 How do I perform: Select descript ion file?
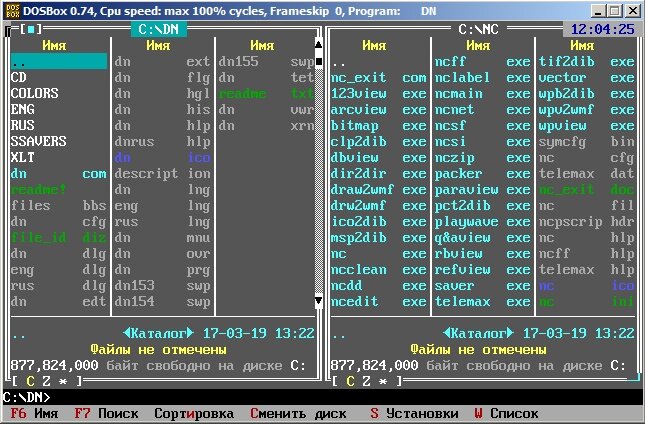pyautogui.click(x=162, y=174)
